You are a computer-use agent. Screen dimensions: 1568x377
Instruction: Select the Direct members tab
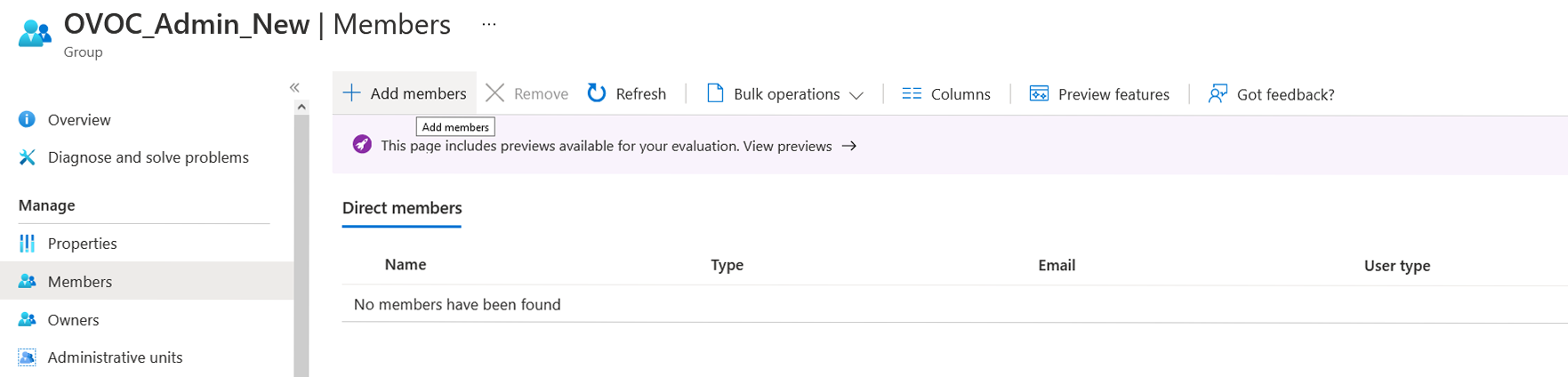point(402,208)
